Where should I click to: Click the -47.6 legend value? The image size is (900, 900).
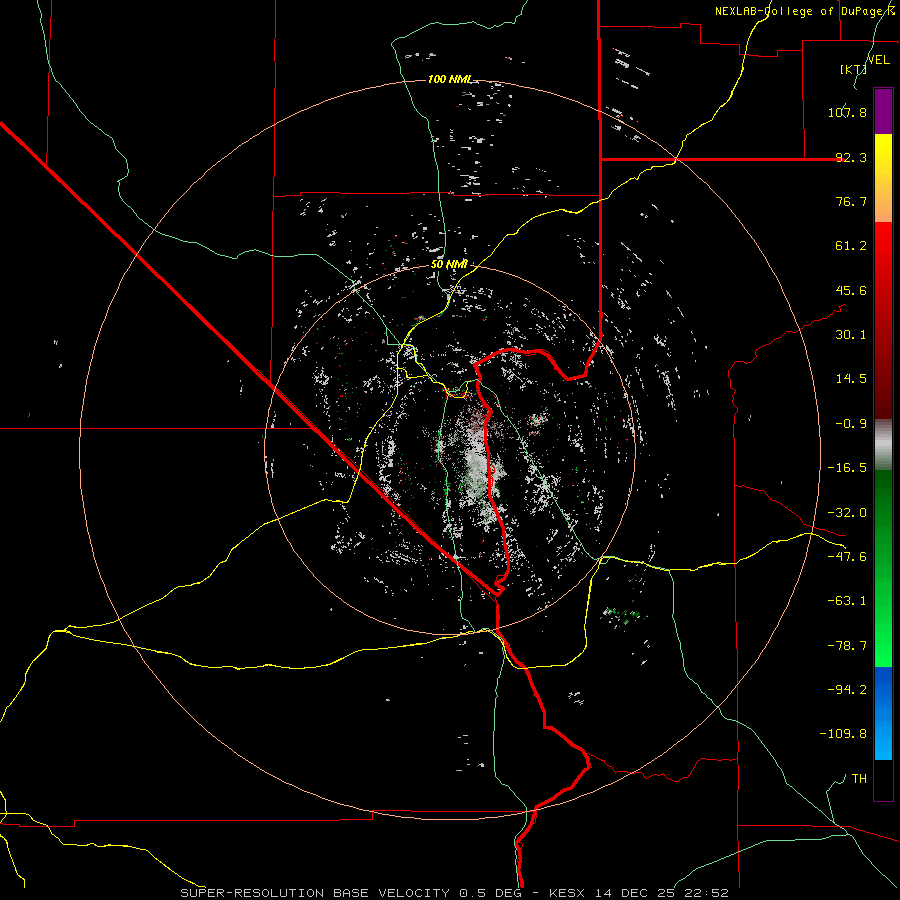point(847,557)
